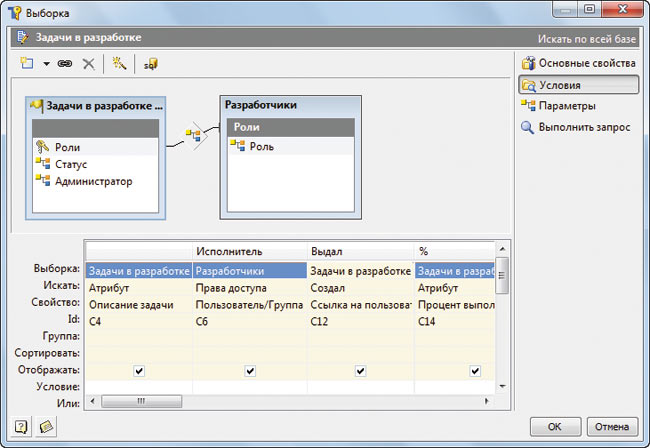Click the grid's horizontal scrollbar thumb
The image size is (650, 448).
tap(140, 401)
